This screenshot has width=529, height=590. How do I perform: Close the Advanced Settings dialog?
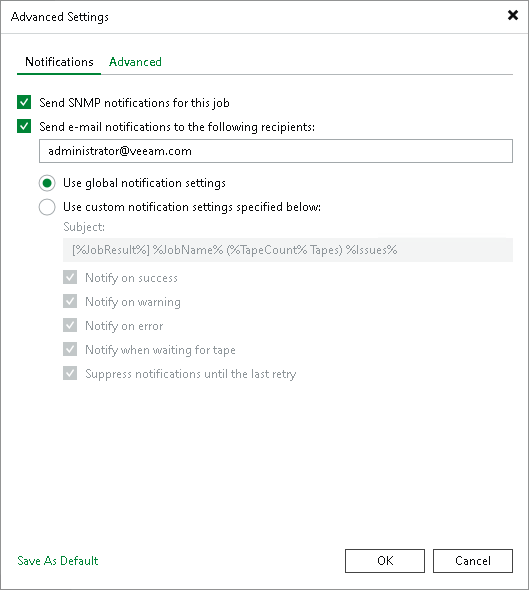click(x=513, y=15)
